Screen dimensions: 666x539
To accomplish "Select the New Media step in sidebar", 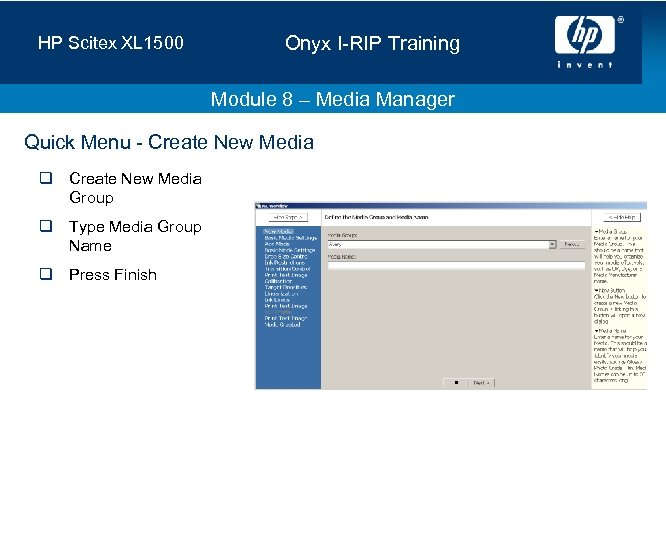I will 278,231.
